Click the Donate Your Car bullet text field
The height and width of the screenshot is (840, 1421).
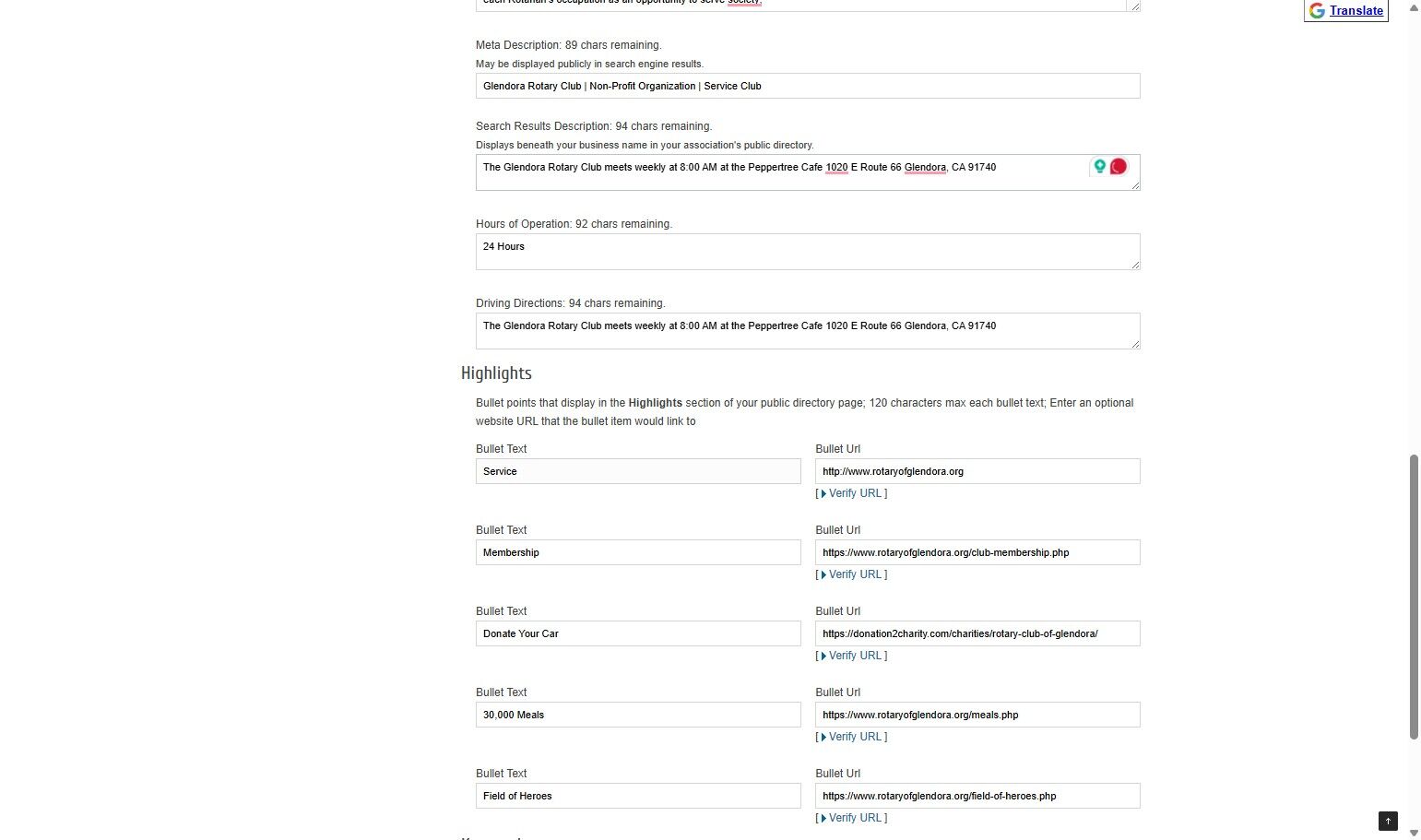(x=638, y=633)
